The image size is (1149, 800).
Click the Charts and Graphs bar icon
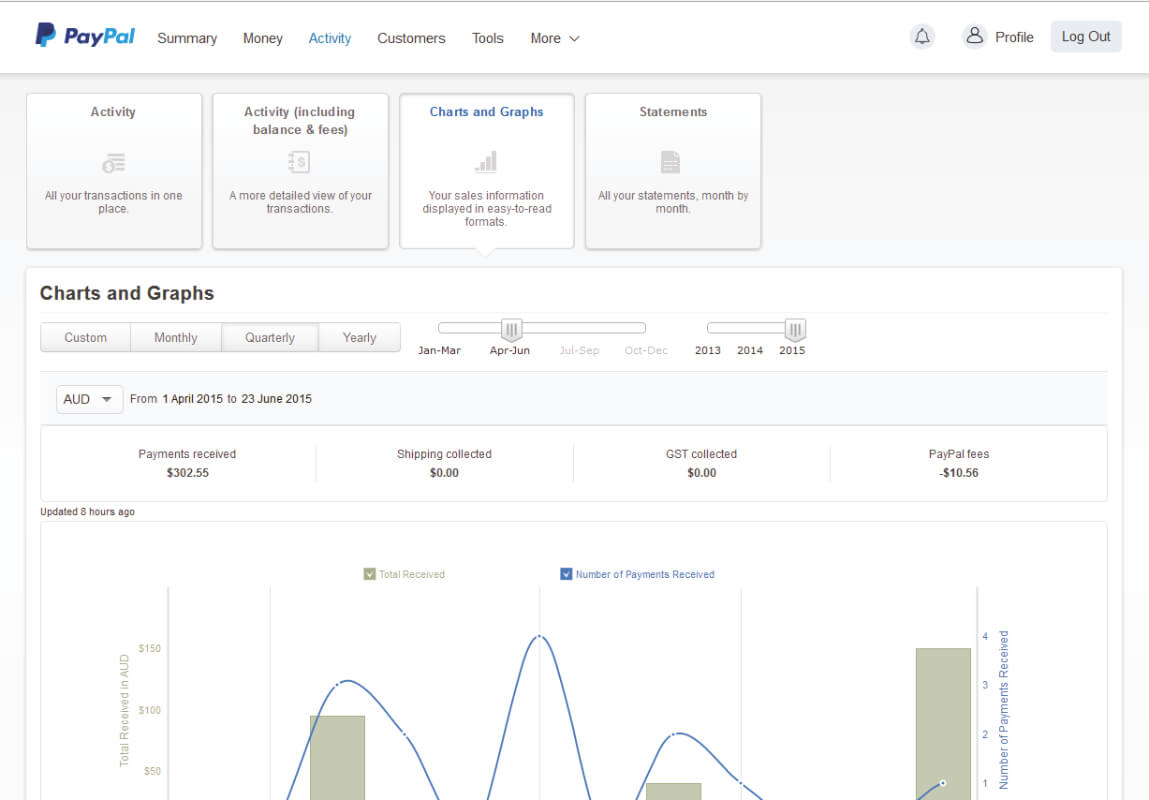point(486,162)
